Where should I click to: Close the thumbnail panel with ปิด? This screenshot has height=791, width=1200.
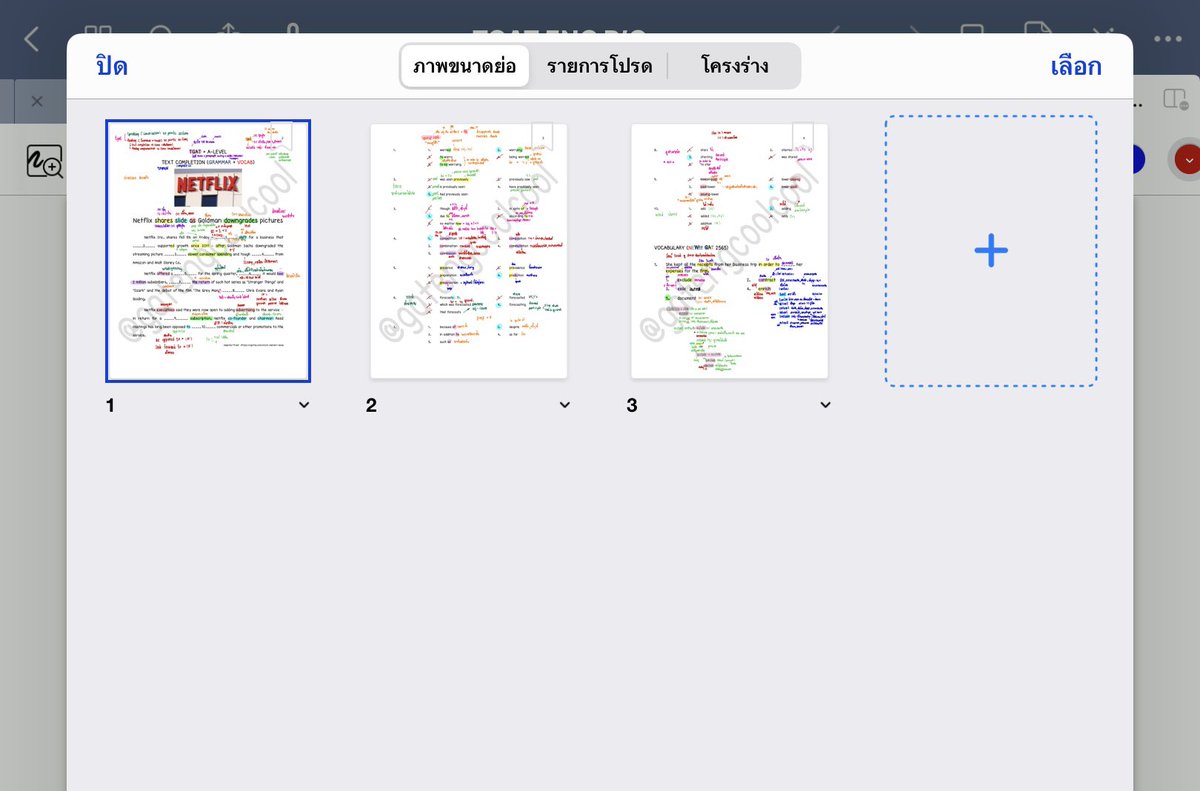pos(112,67)
